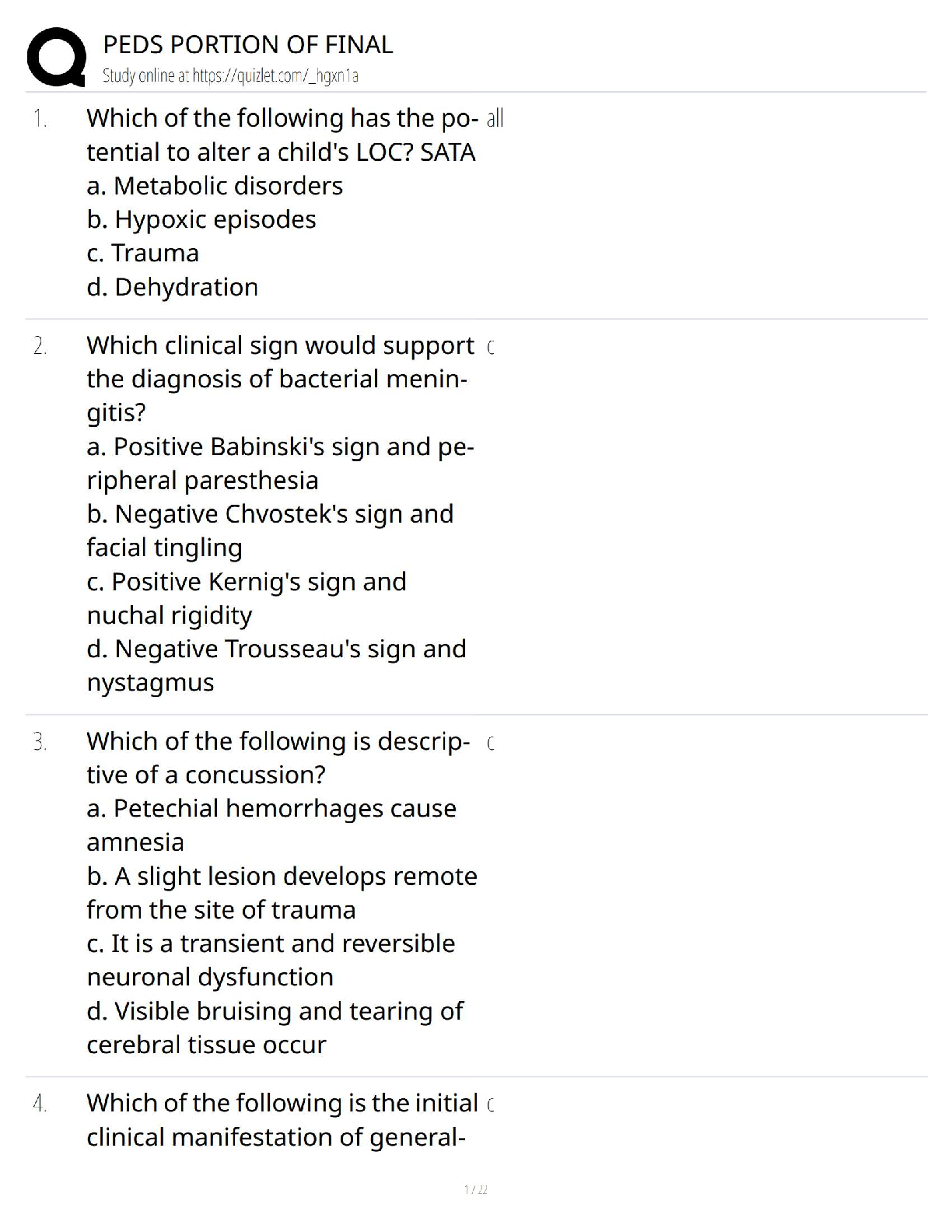The height and width of the screenshot is (1232, 952).
Task: Click question 2 about bacterial meningitis
Action: 280,379
